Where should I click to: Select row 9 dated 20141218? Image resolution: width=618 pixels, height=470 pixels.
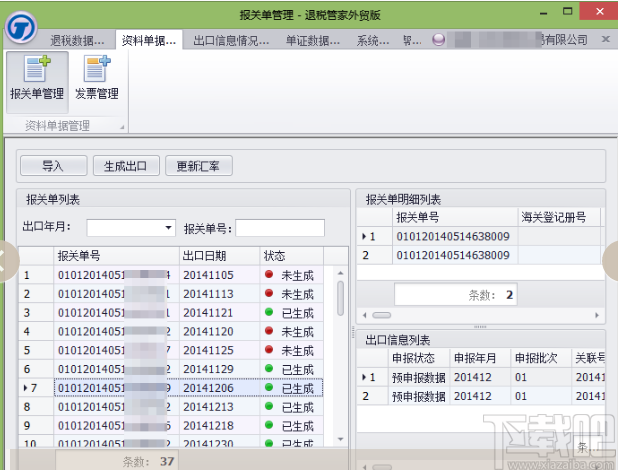point(171,425)
